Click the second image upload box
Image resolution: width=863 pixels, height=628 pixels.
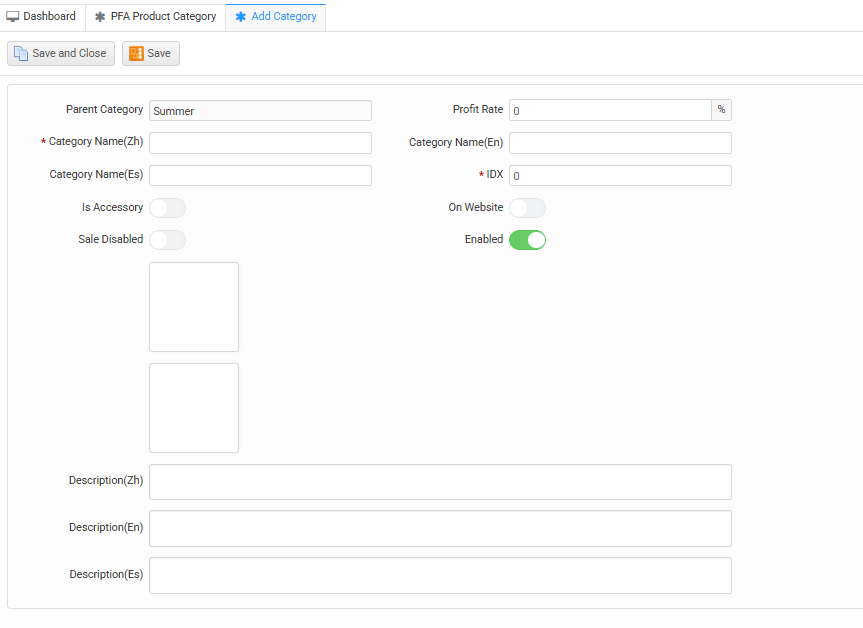[194, 408]
